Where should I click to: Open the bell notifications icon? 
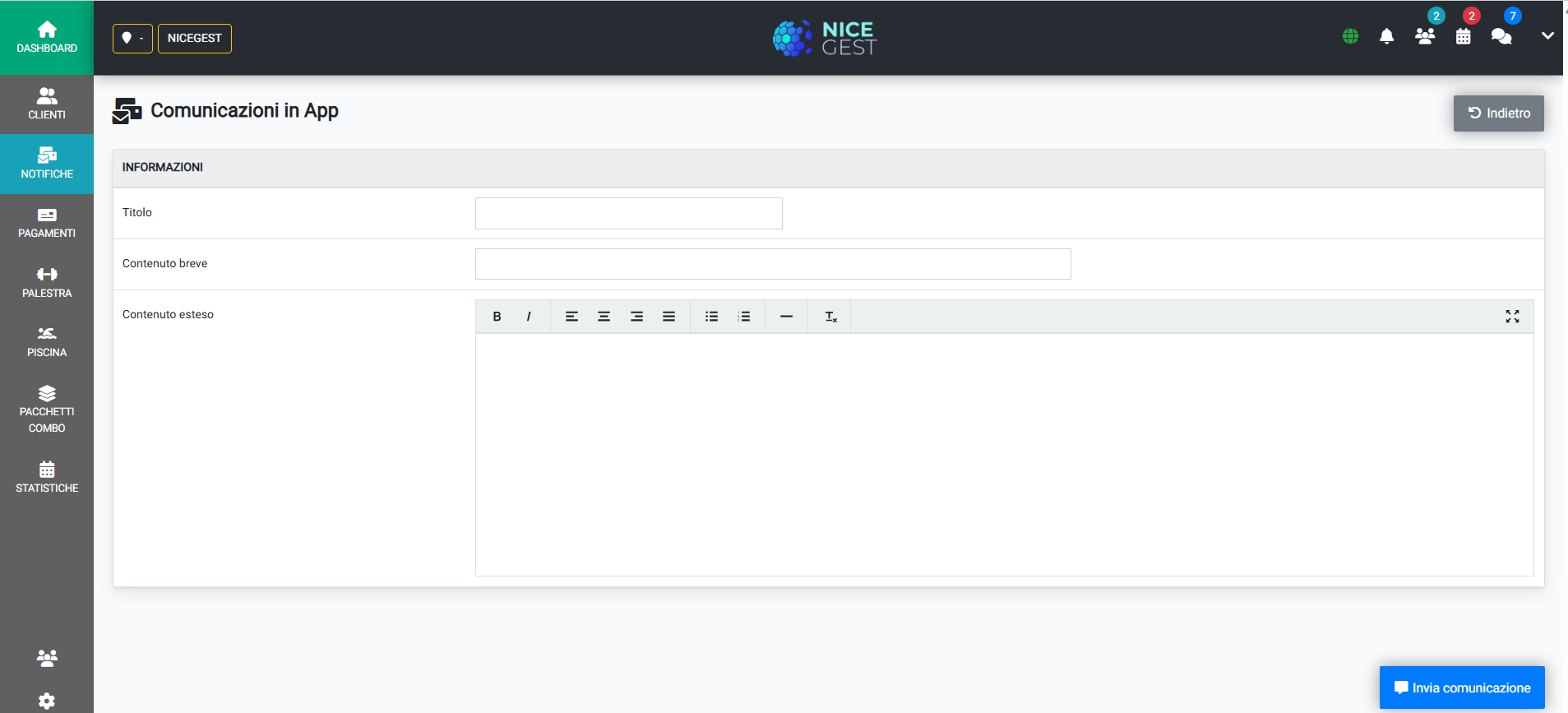pos(1386,36)
